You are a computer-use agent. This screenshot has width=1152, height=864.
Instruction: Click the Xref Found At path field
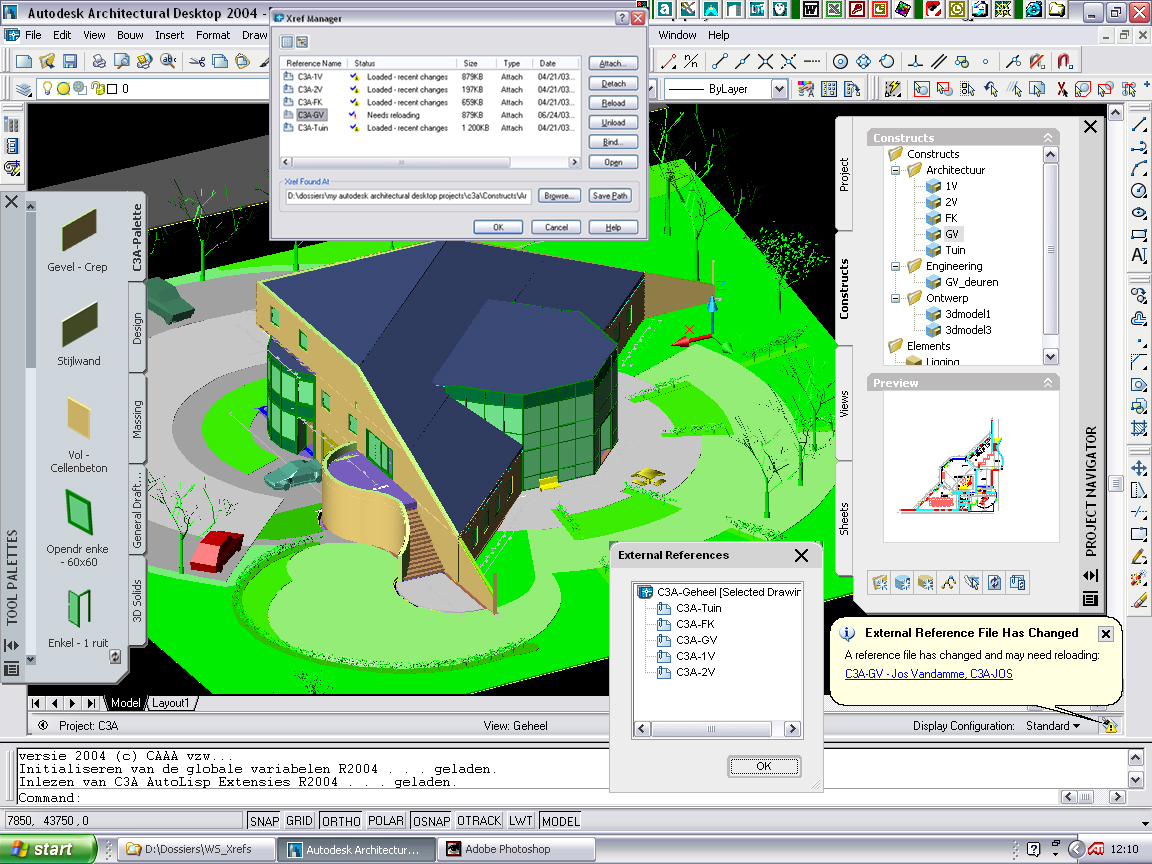tap(408, 195)
